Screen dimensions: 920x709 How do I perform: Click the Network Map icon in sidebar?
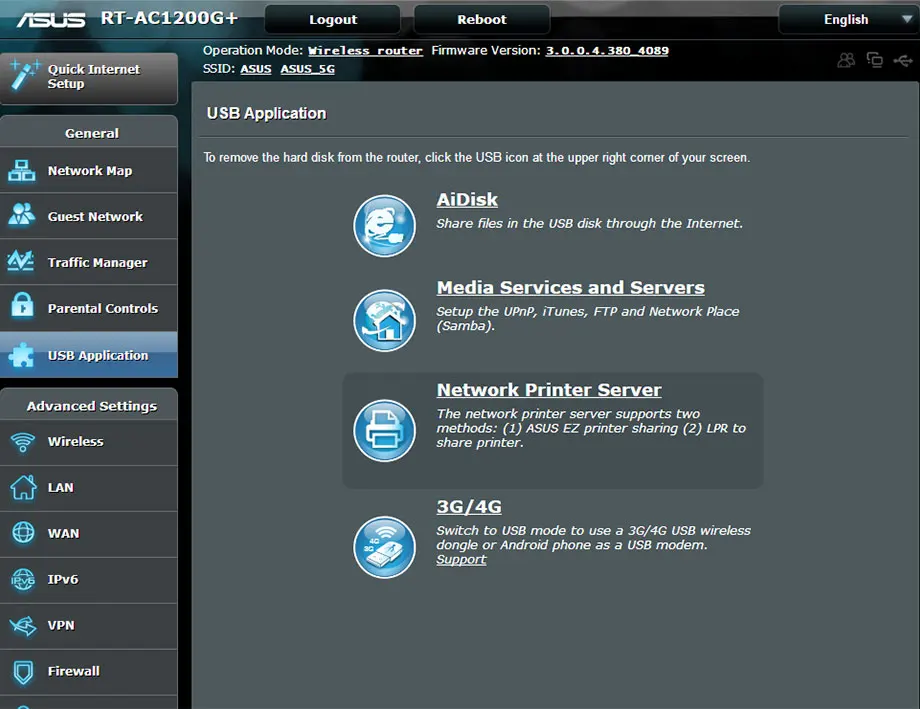[22, 171]
